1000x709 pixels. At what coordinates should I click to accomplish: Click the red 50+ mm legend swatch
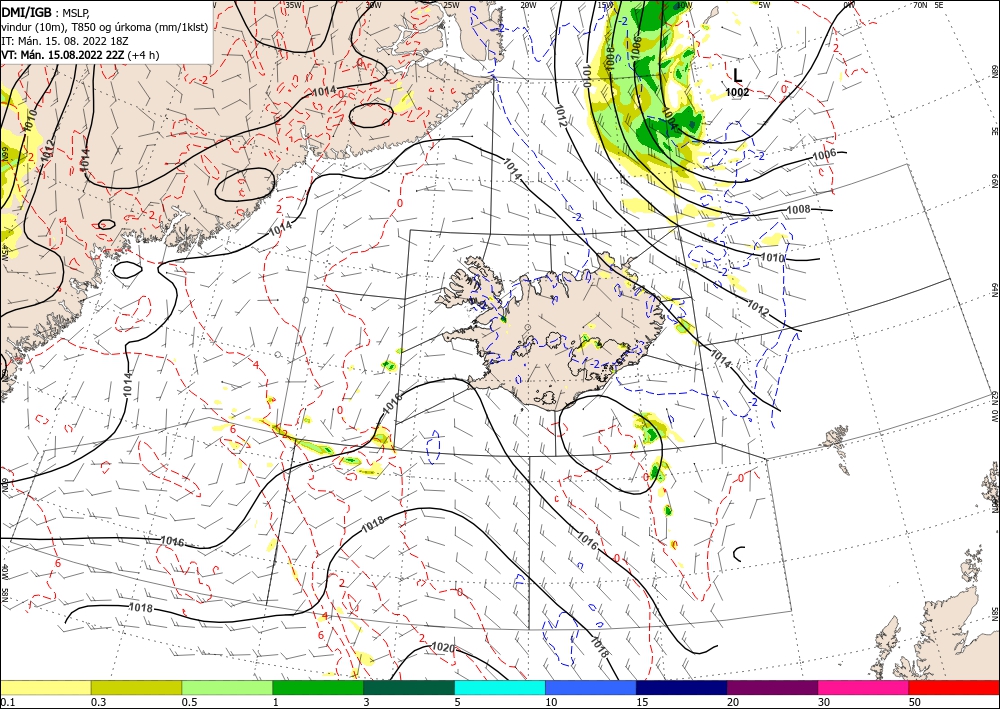pyautogui.click(x=954, y=687)
